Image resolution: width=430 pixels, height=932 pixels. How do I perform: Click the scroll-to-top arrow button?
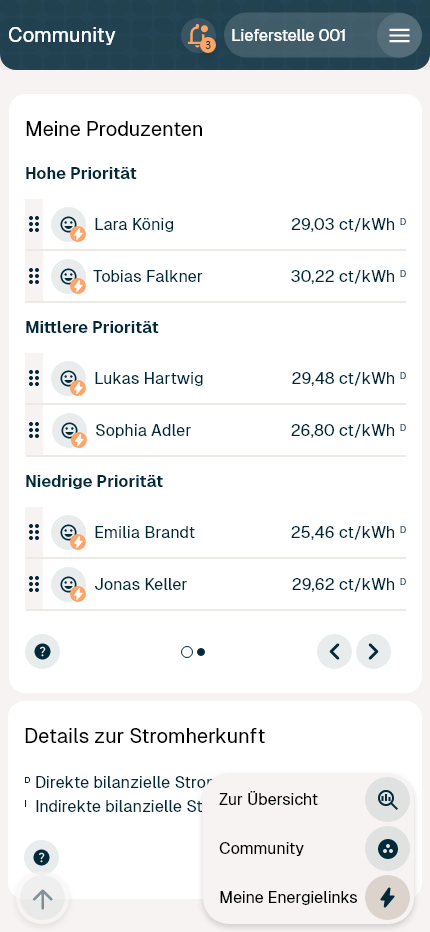pos(42,899)
